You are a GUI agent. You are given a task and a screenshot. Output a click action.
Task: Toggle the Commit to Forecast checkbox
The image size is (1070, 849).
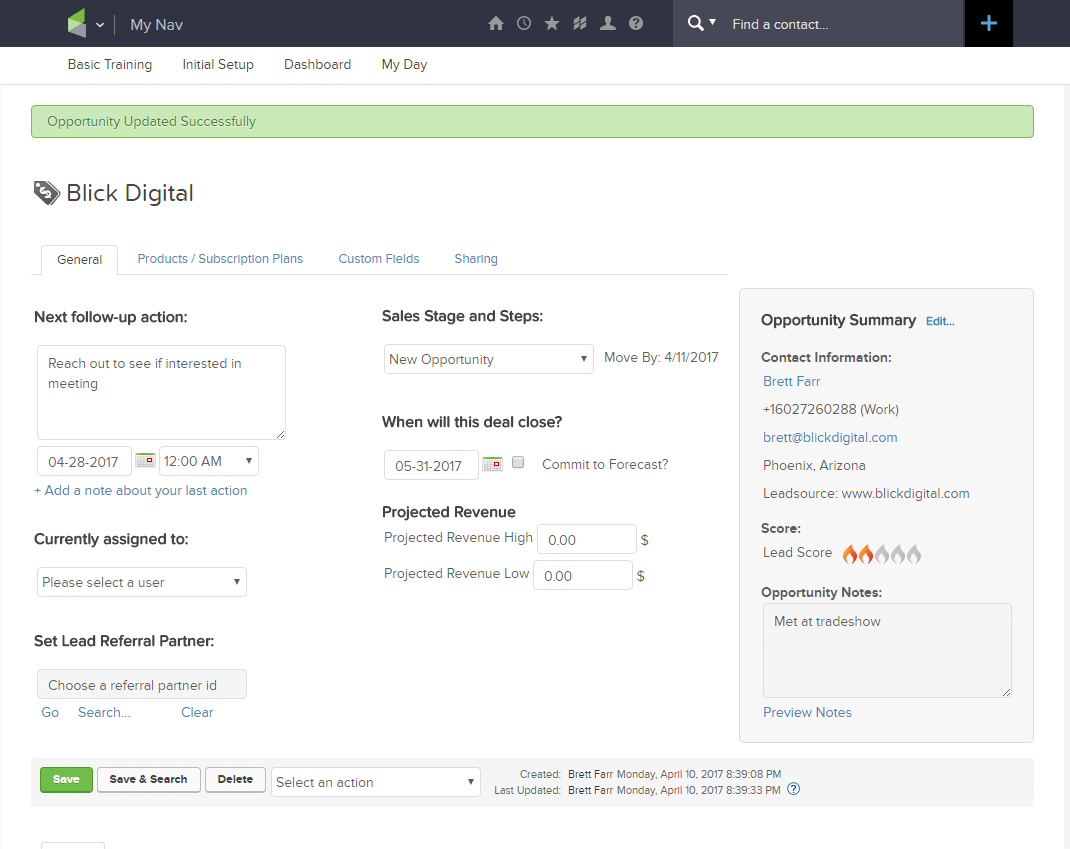(x=519, y=463)
